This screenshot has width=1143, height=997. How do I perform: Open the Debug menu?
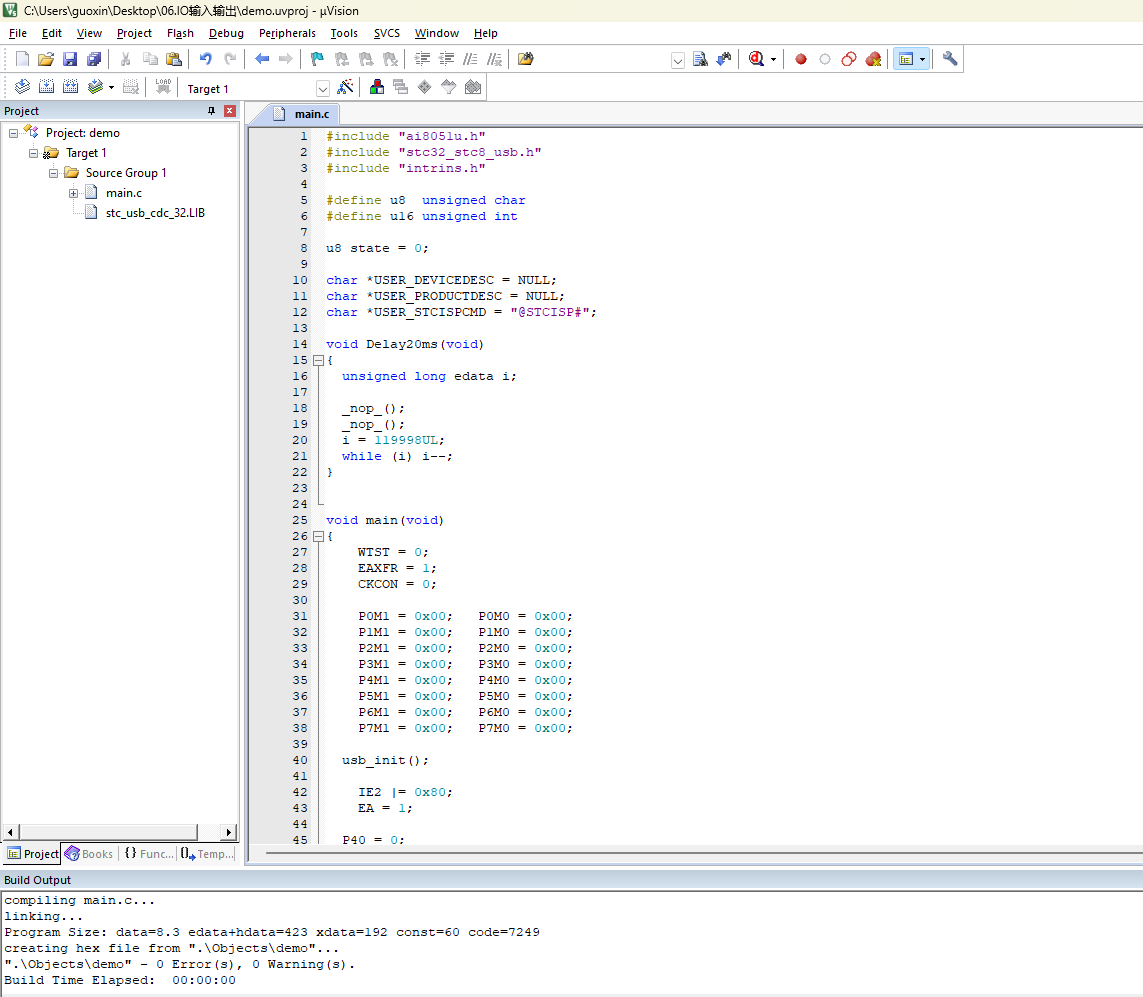click(226, 33)
